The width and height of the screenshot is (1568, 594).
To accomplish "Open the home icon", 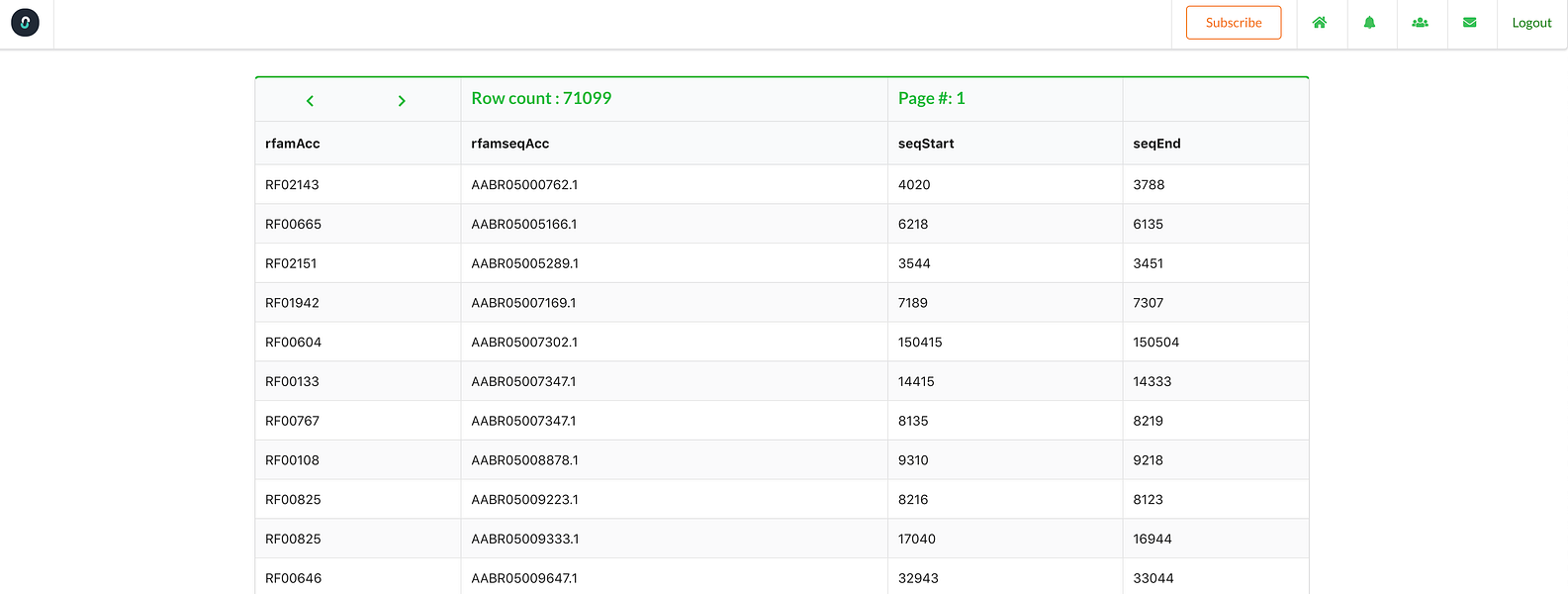I will pyautogui.click(x=1320, y=22).
